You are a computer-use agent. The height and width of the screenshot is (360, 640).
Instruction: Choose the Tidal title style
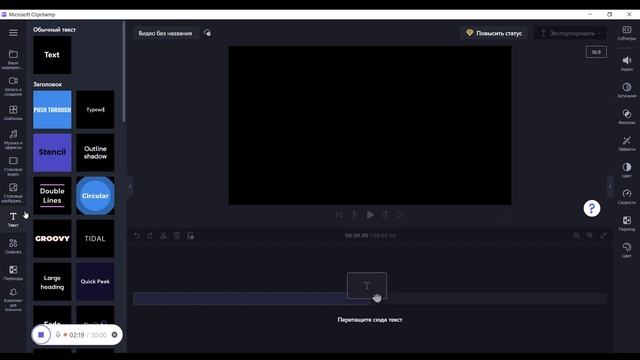pos(95,238)
